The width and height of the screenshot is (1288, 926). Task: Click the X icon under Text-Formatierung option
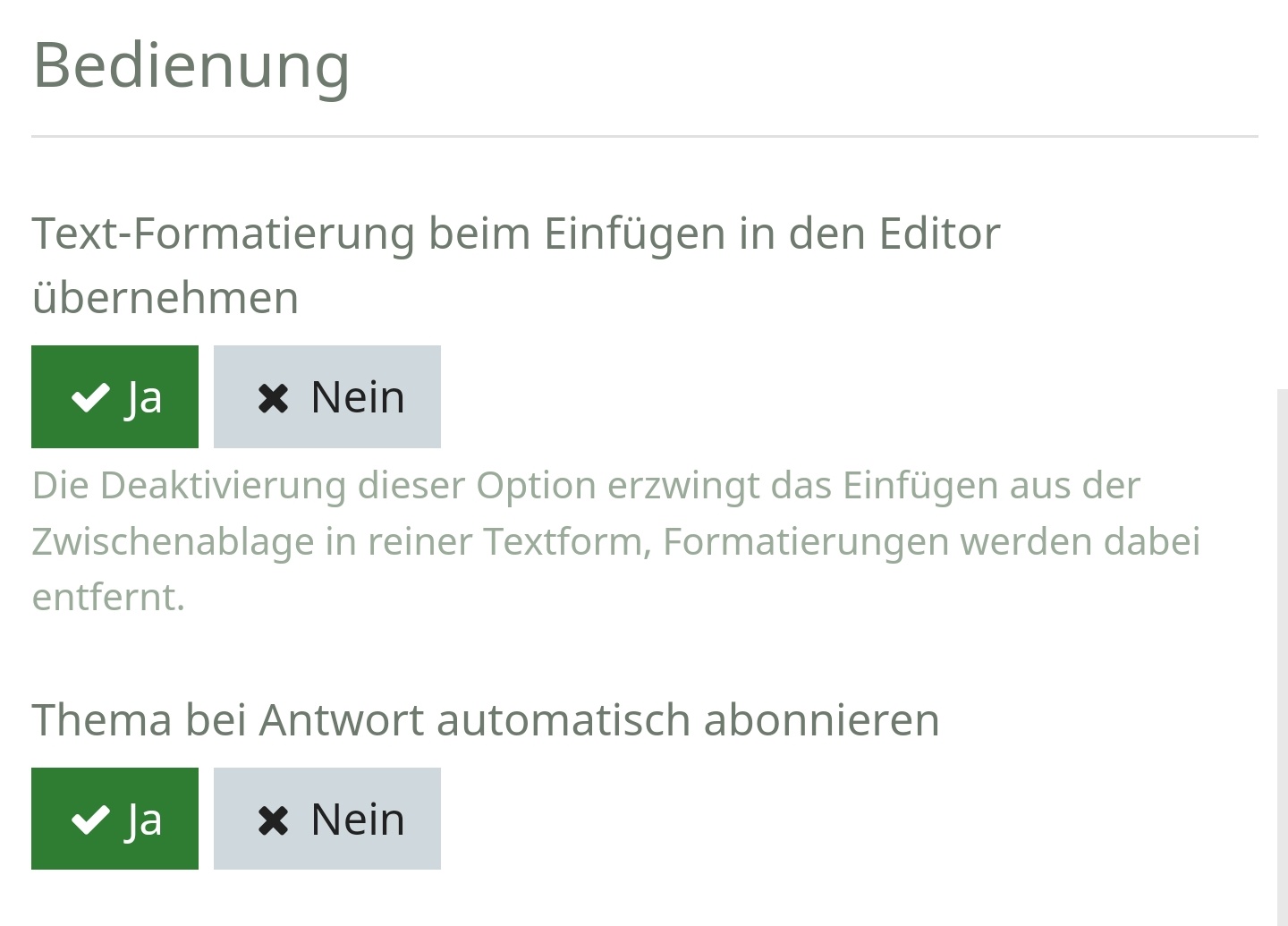[x=273, y=398]
